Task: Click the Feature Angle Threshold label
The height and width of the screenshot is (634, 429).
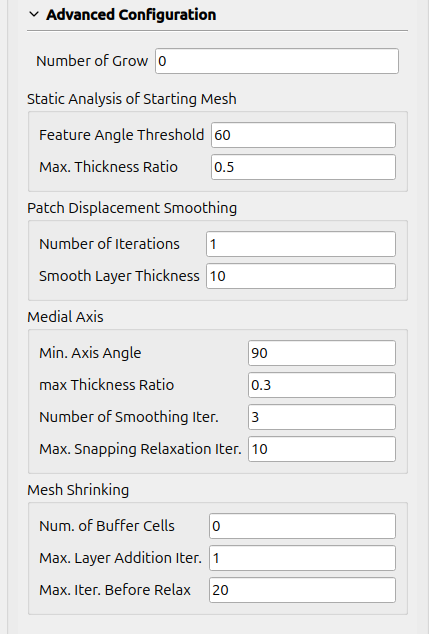Action: 121,135
